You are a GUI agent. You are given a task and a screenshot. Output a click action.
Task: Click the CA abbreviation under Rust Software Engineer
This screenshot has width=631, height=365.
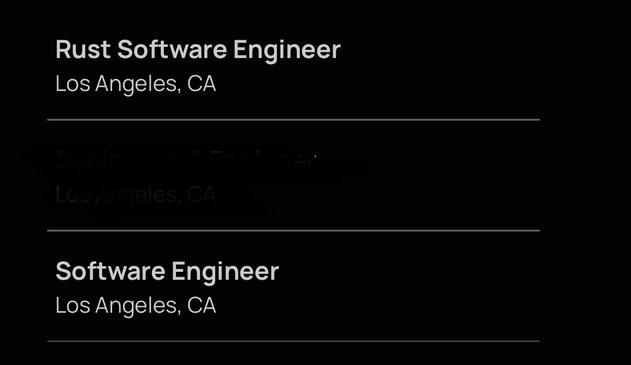click(x=202, y=84)
